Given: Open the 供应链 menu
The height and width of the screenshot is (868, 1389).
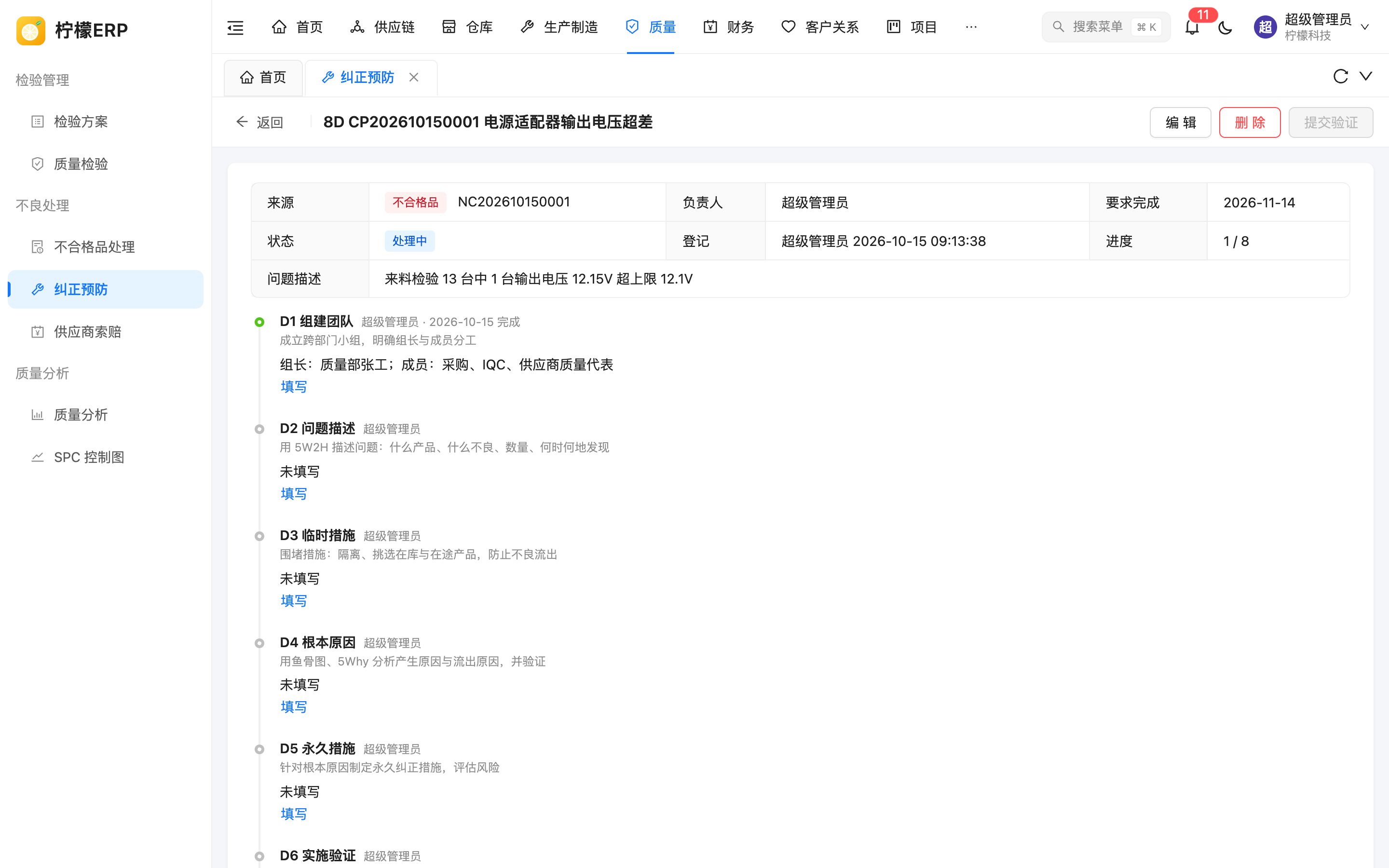Looking at the screenshot, I should 382,27.
